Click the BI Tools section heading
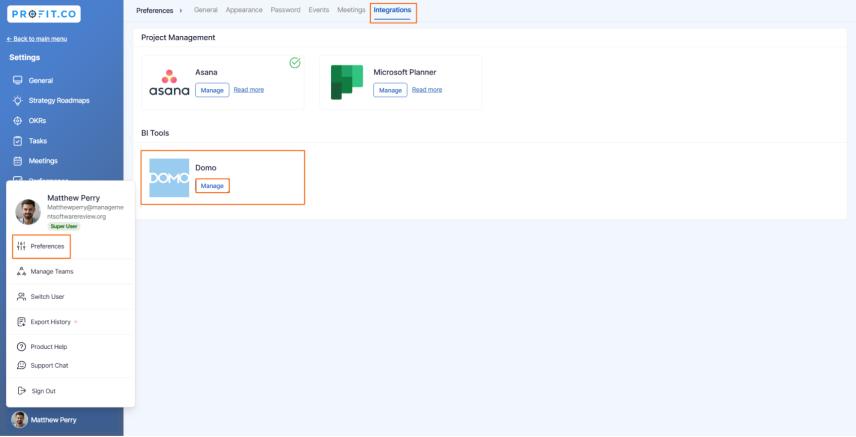The image size is (856, 437). tap(155, 133)
